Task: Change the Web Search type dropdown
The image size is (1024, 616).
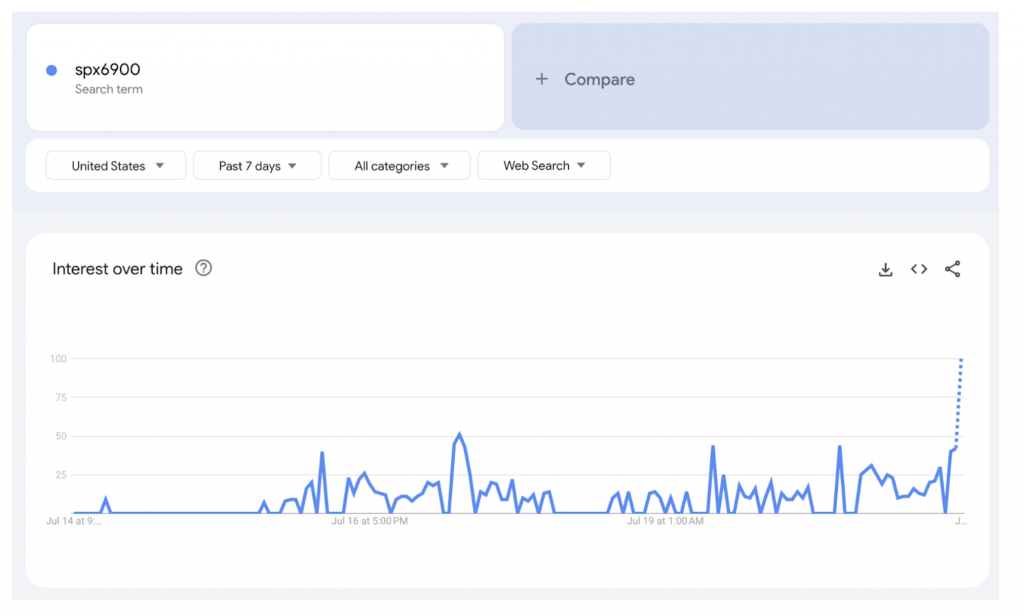Action: [544, 166]
